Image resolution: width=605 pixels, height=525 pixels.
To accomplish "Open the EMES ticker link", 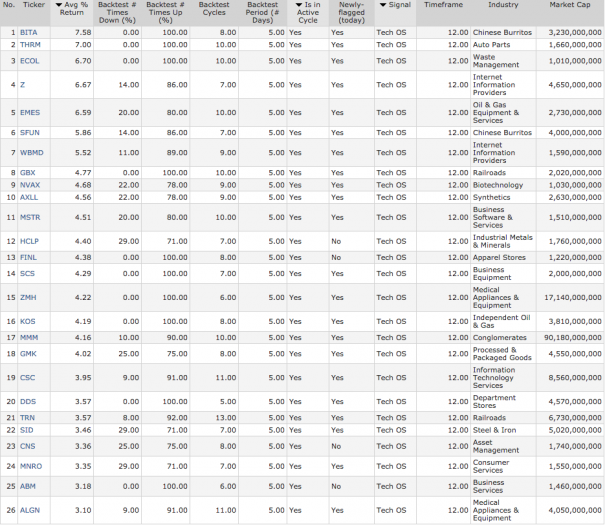I will (30, 113).
